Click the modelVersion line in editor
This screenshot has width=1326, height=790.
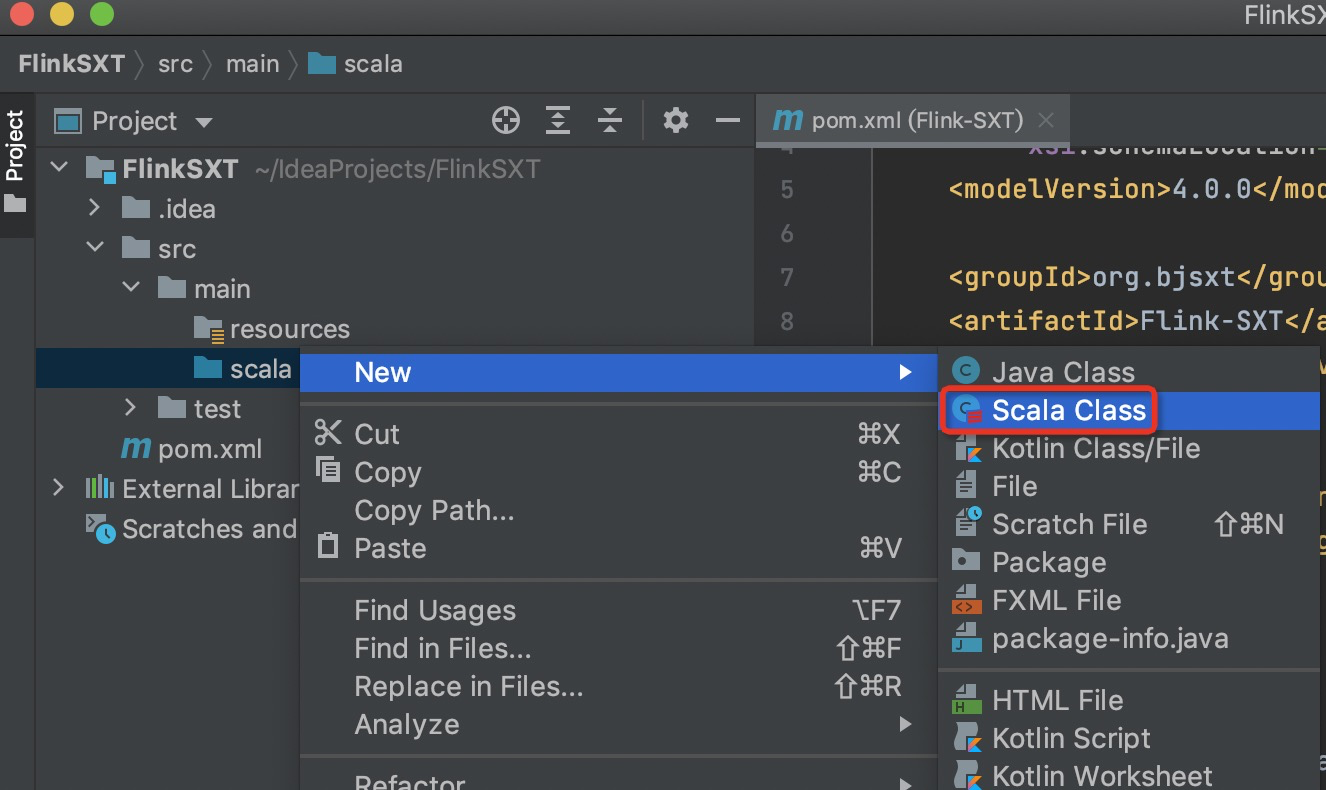[1138, 189]
